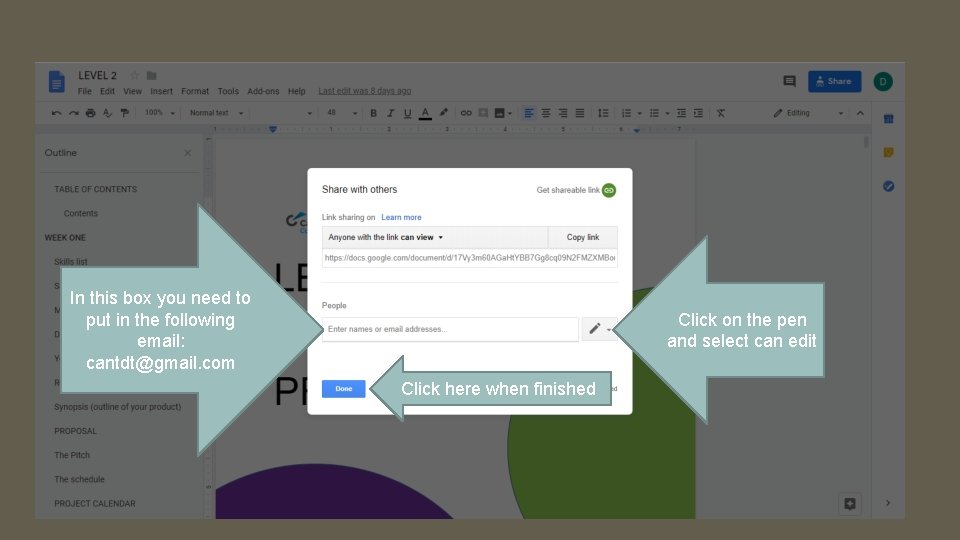The image size is (960, 540).
Task: Select Center align
Action: click(x=546, y=113)
